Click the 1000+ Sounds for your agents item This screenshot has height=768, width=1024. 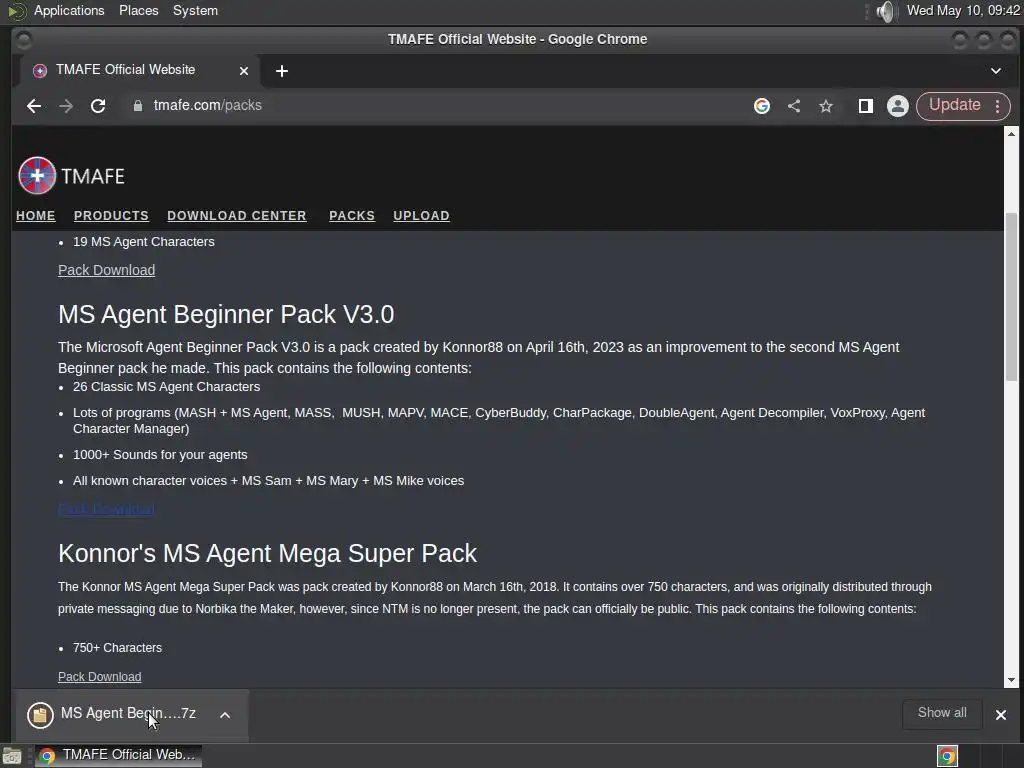160,455
